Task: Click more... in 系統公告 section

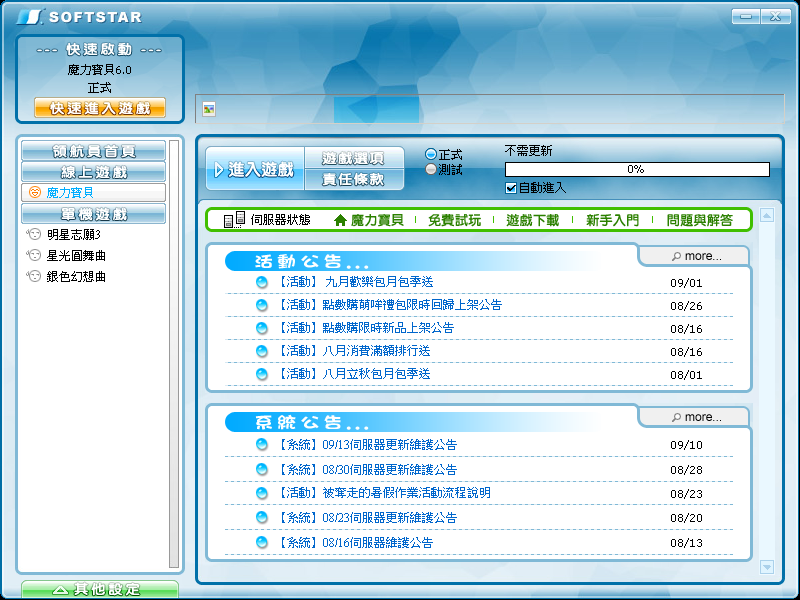Action: pyautogui.click(x=696, y=417)
